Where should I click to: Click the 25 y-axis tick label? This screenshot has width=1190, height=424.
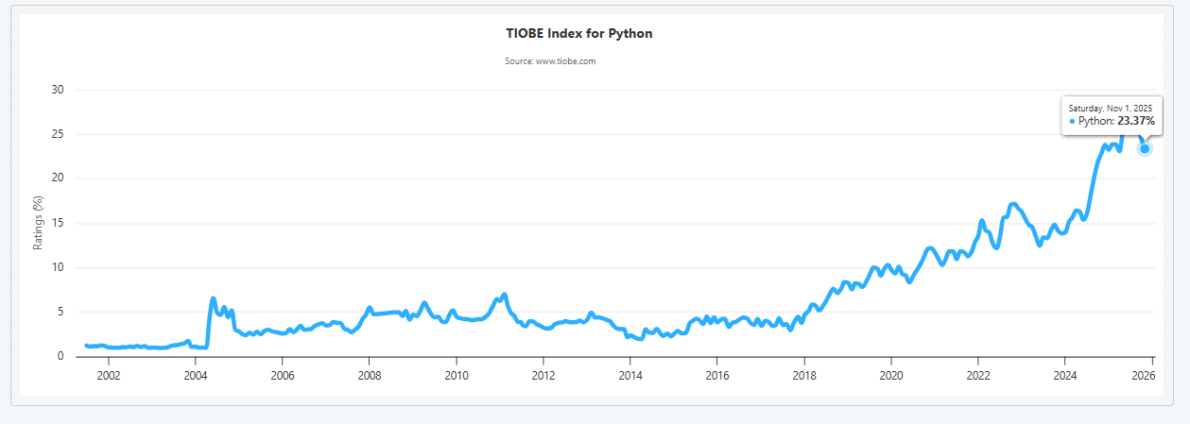pos(58,134)
